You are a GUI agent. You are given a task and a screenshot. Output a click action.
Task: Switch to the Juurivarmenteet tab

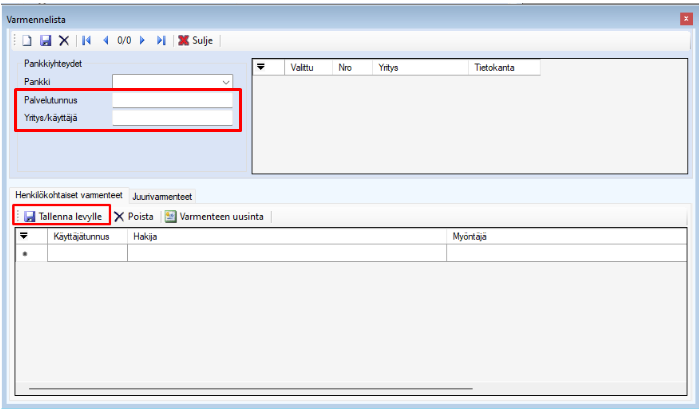tap(162, 196)
